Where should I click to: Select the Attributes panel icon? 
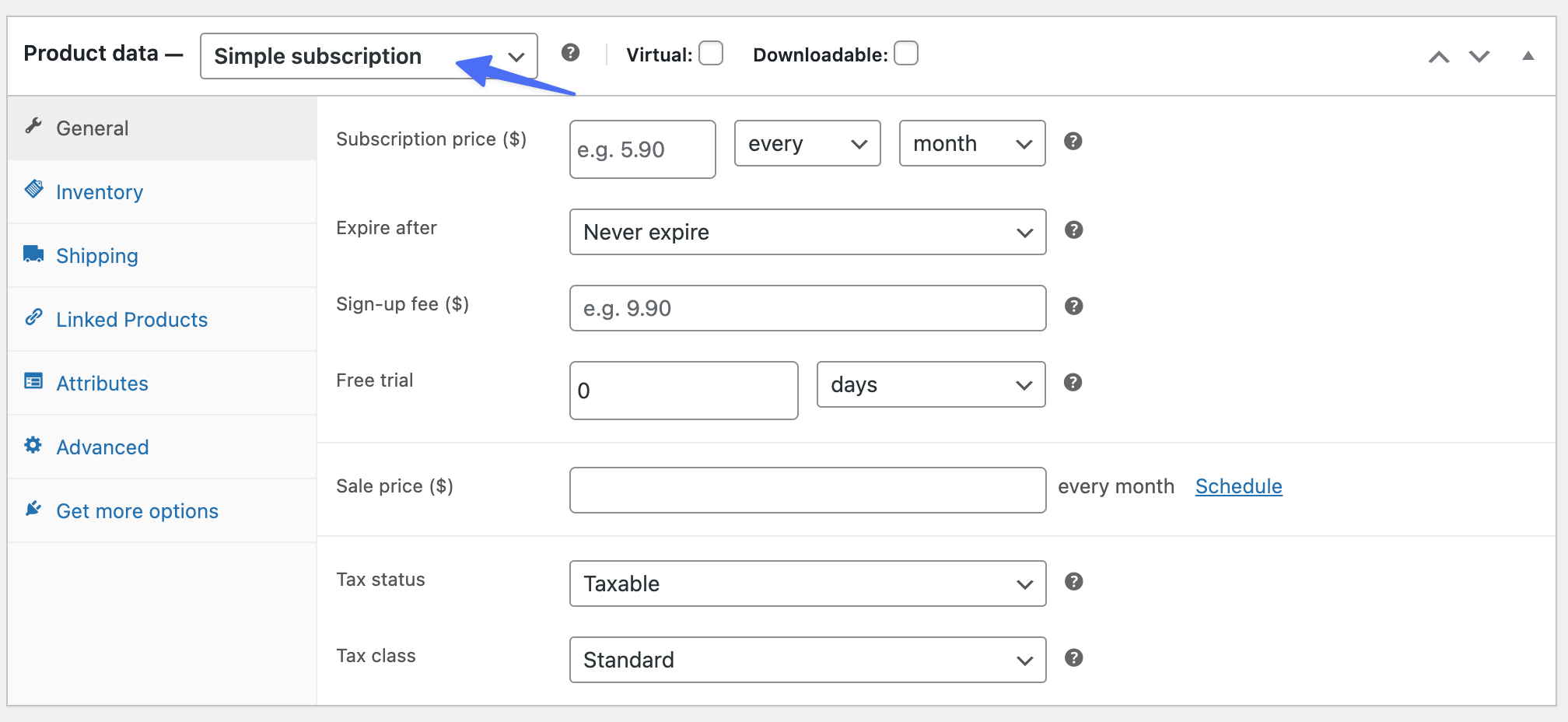(34, 380)
